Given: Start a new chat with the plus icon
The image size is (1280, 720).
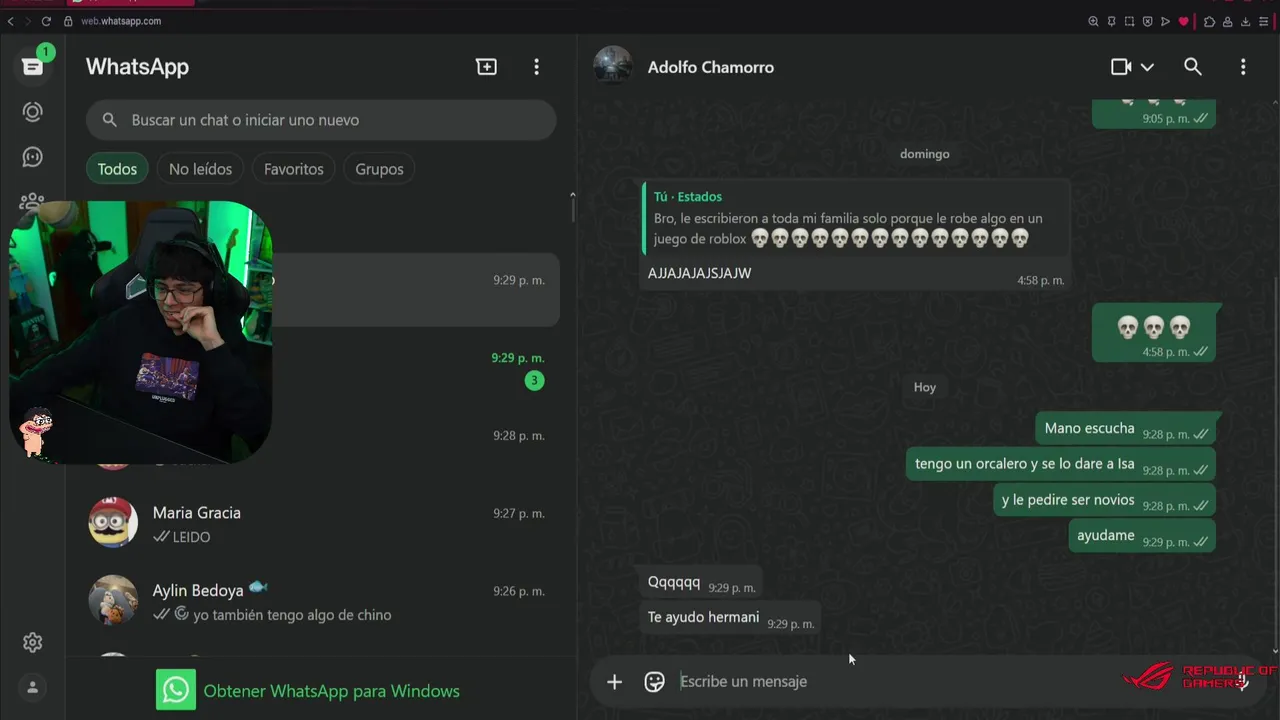Looking at the screenshot, I should tap(486, 67).
